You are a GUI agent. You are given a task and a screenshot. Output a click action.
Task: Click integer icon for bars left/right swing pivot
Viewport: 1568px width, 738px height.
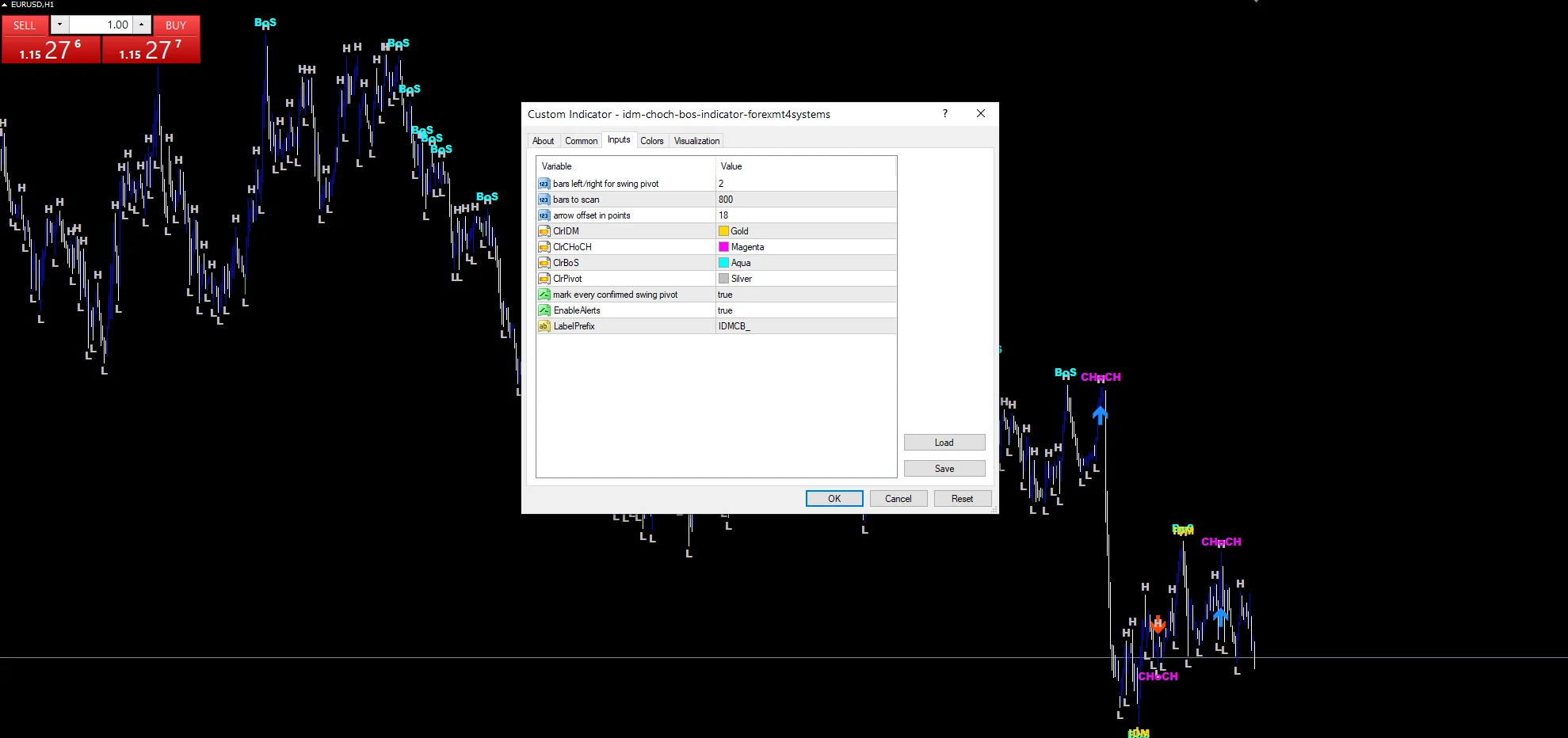(x=544, y=184)
